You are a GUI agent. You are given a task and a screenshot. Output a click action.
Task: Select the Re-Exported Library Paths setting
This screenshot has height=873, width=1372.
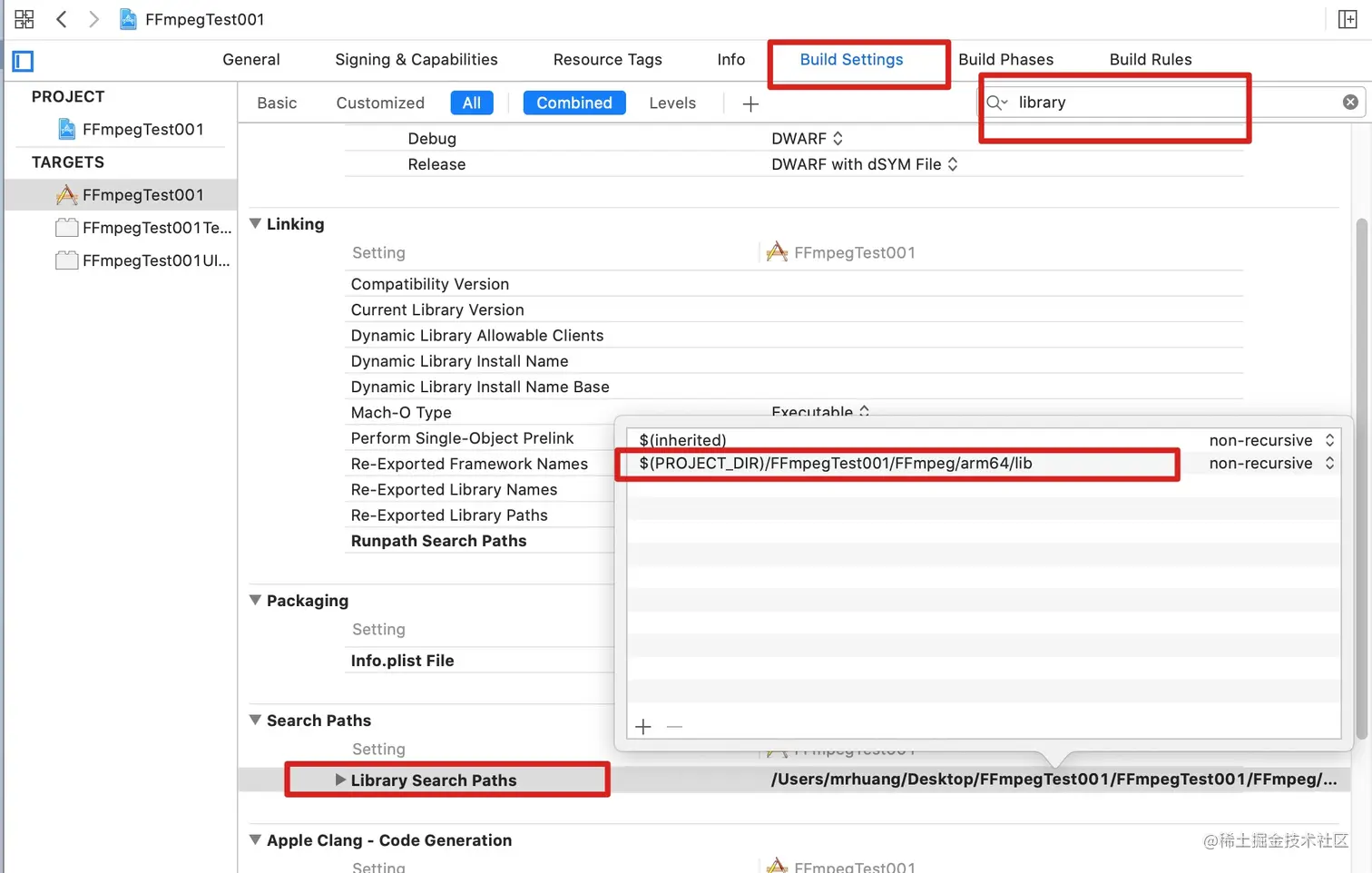[449, 515]
